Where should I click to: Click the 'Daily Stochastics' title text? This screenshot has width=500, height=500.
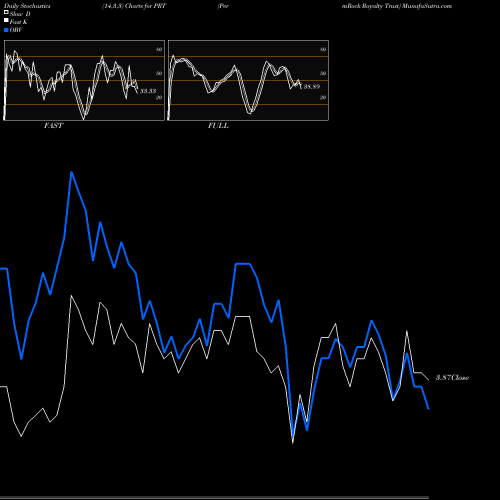pos(27,6)
